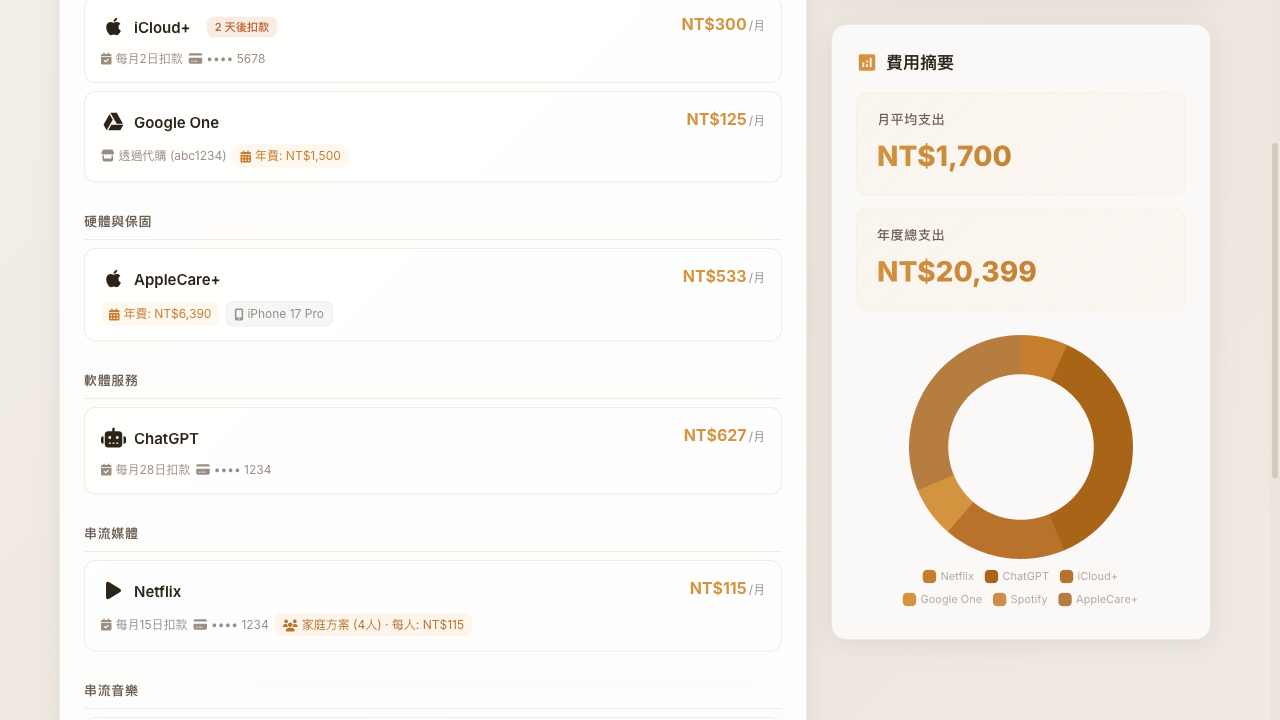Viewport: 1280px width, 720px height.
Task: Toggle AppleCare+ legend entry in chart
Action: pyautogui.click(x=1098, y=599)
